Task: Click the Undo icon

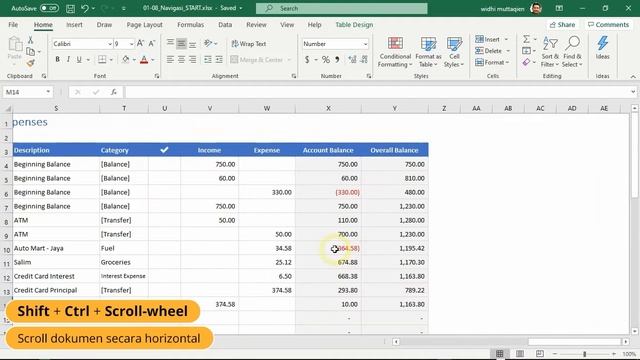Action: 84,8
